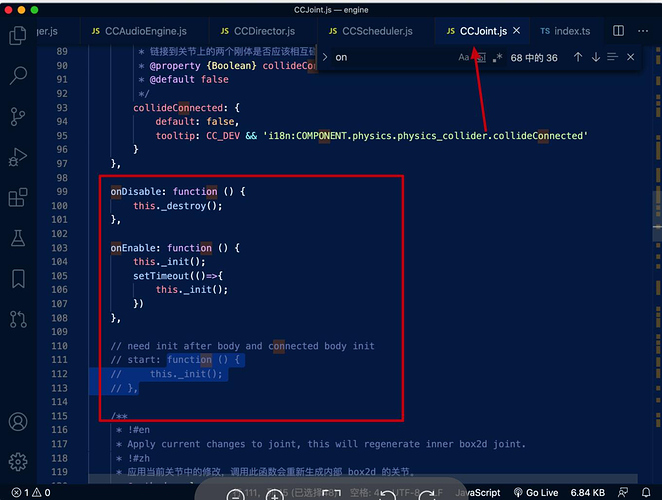Click Go Live in status bar
Image resolution: width=662 pixels, height=500 pixels.
[x=536, y=492]
